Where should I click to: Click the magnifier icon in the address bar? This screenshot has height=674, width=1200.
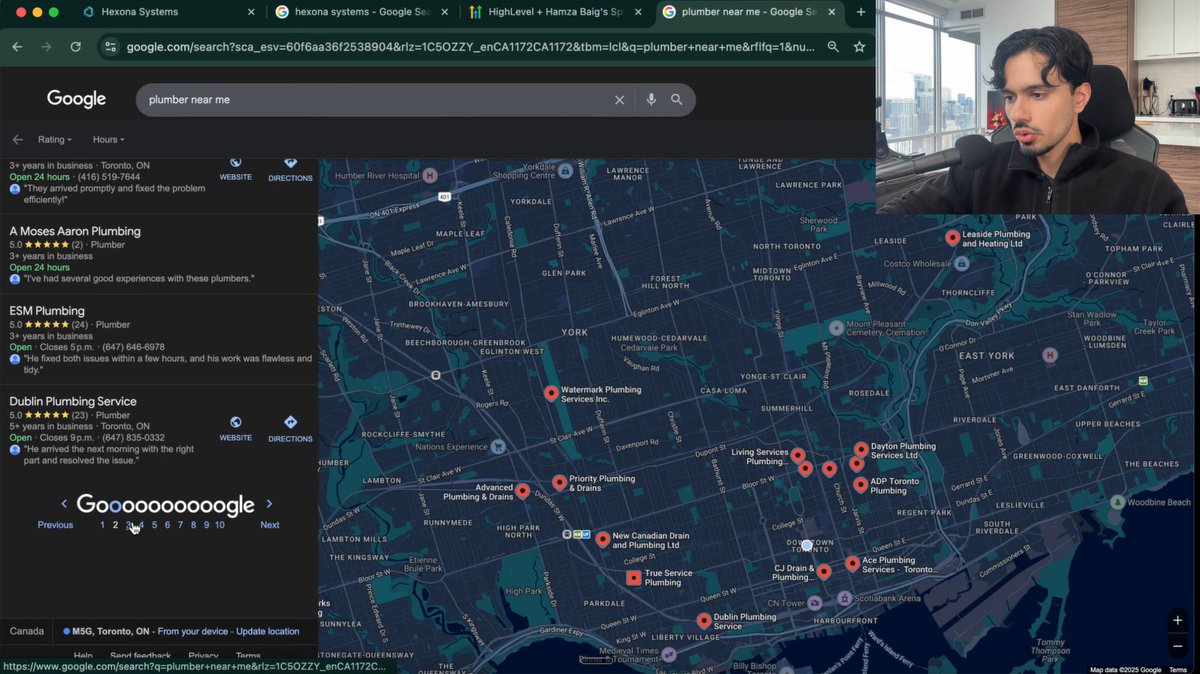click(x=833, y=47)
